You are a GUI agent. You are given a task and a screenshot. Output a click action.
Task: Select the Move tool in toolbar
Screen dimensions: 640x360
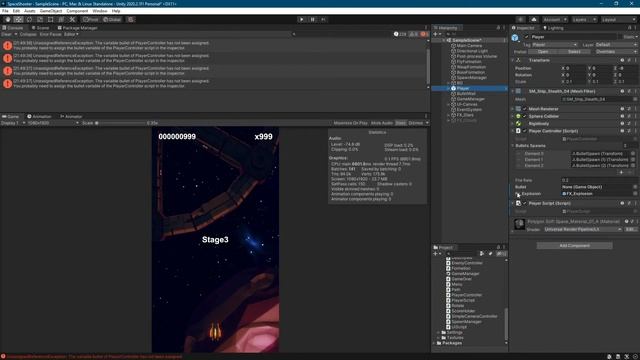pos(18,19)
